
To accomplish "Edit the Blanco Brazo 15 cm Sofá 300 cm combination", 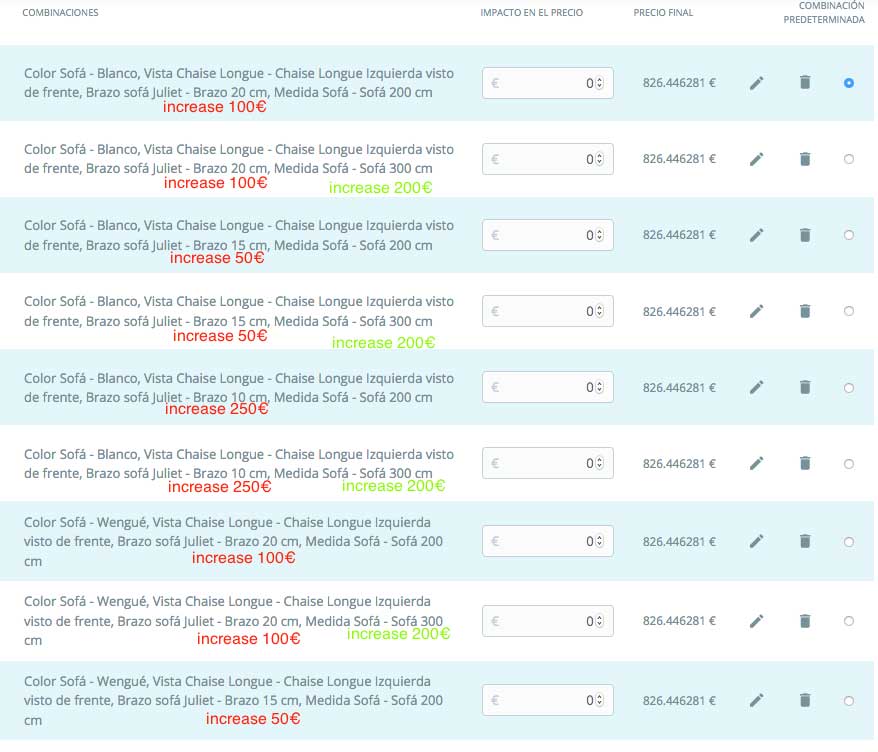I will click(x=756, y=311).
